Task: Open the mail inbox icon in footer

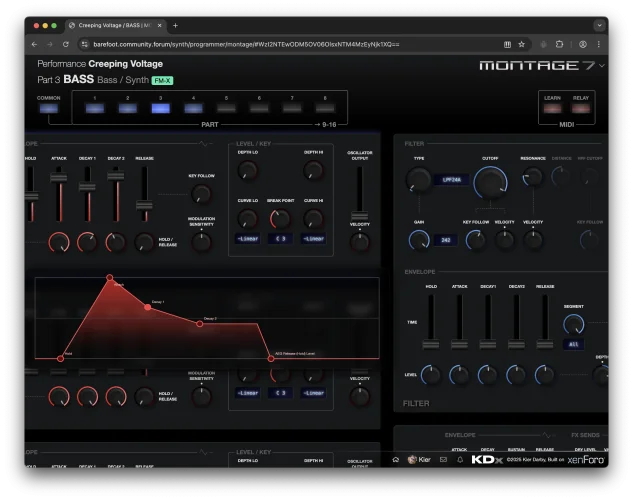Action: coord(443,460)
